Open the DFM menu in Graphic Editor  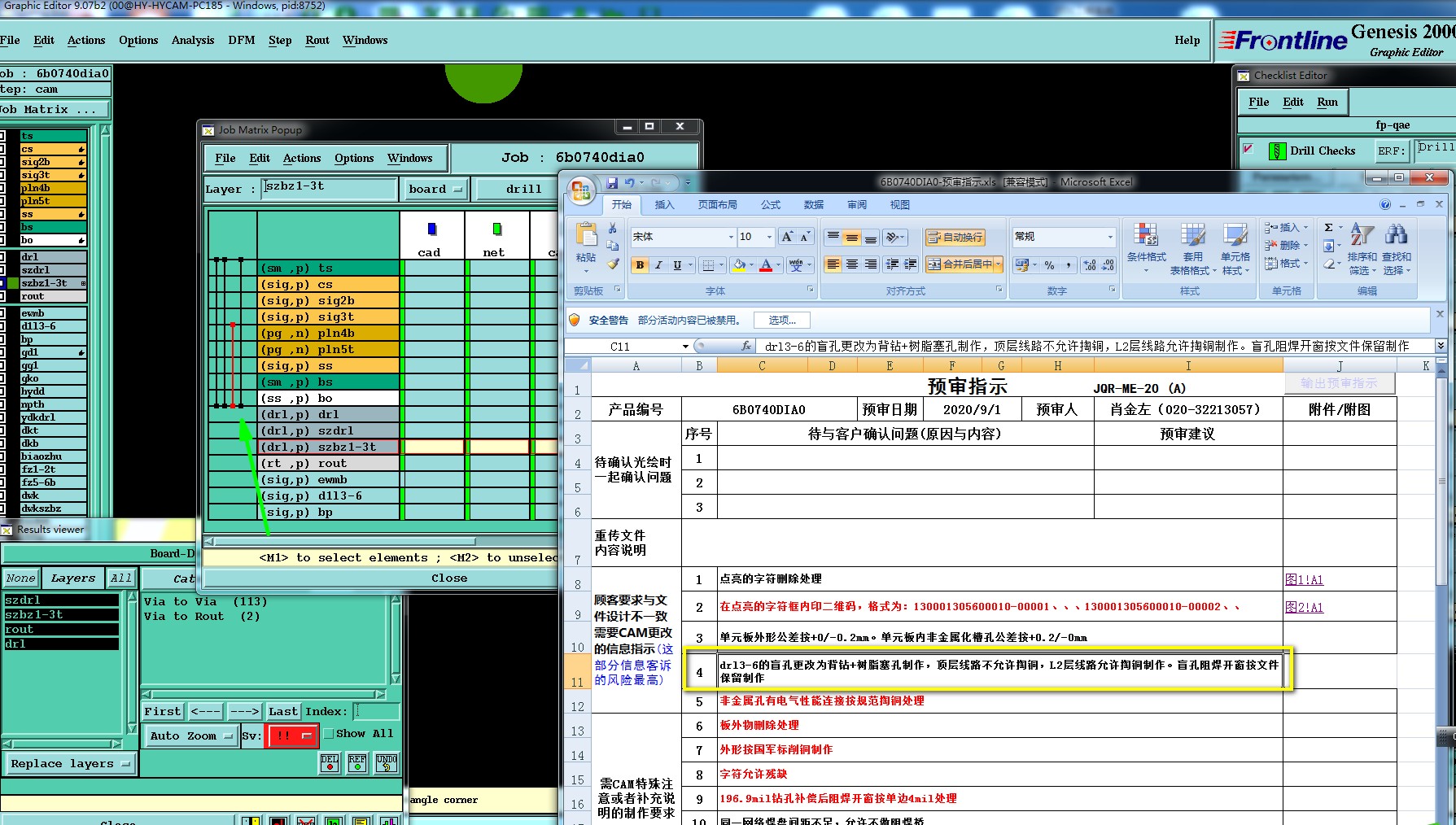coord(241,40)
